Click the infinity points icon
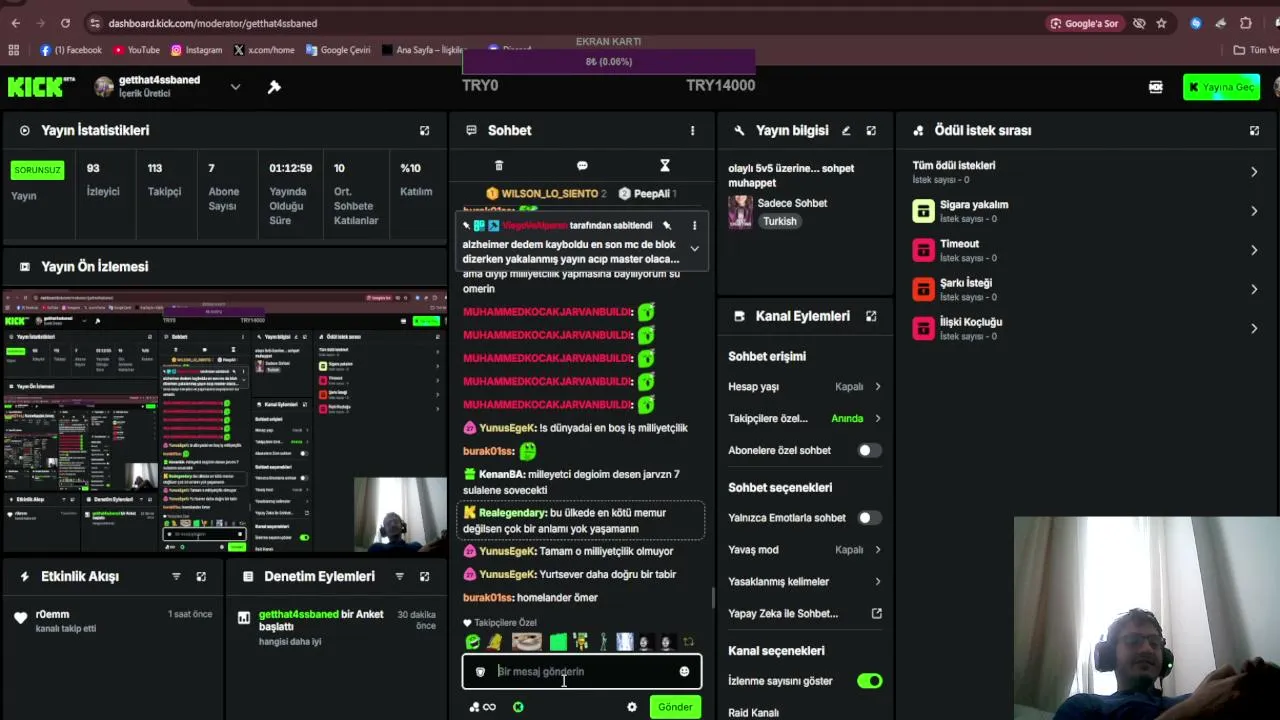Viewport: 1280px width, 720px height. click(x=482, y=707)
